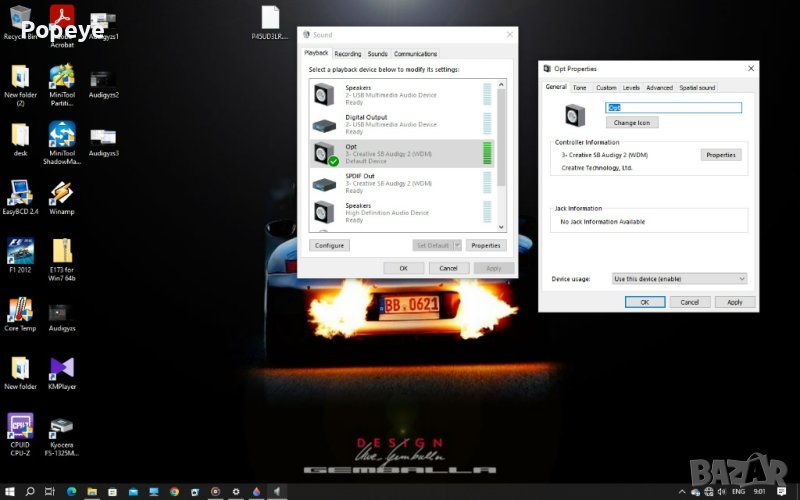Open the CPUID CPU-Z desktop icon
Screen dimensions: 800x500
point(20,427)
